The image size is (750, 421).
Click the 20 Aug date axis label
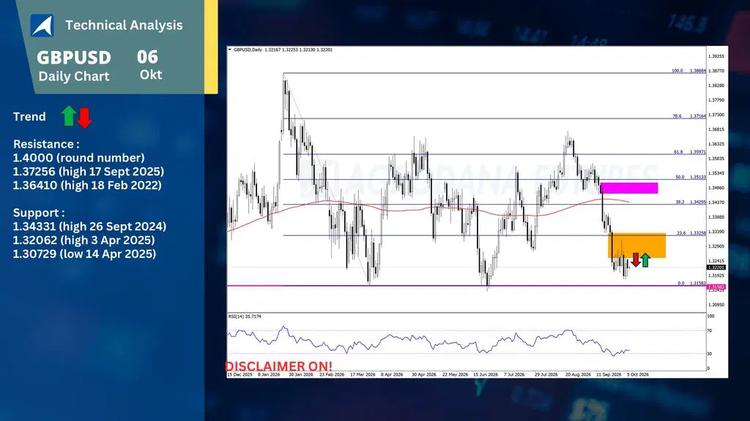click(578, 375)
